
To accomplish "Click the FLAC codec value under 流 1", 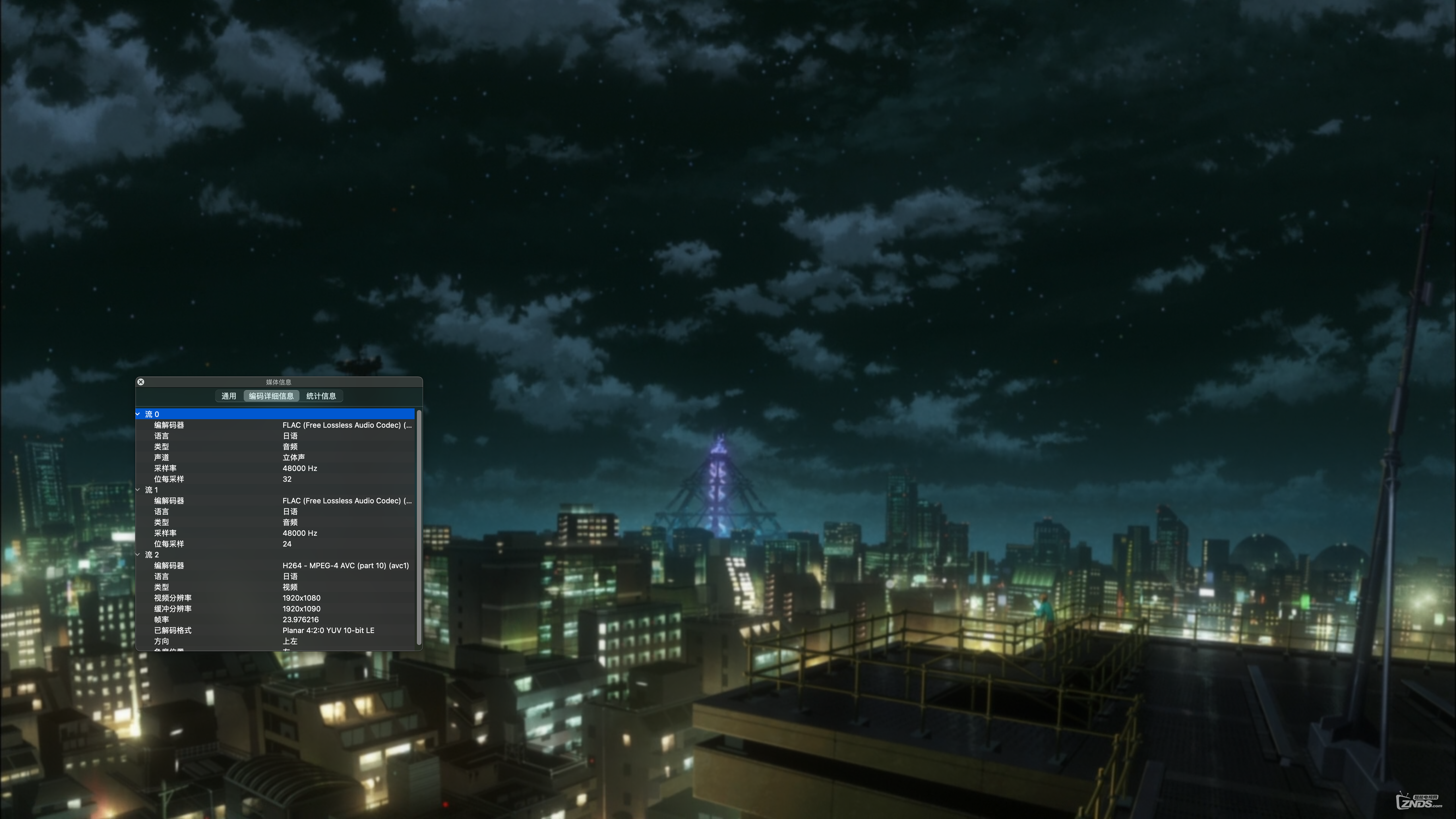I will [347, 501].
